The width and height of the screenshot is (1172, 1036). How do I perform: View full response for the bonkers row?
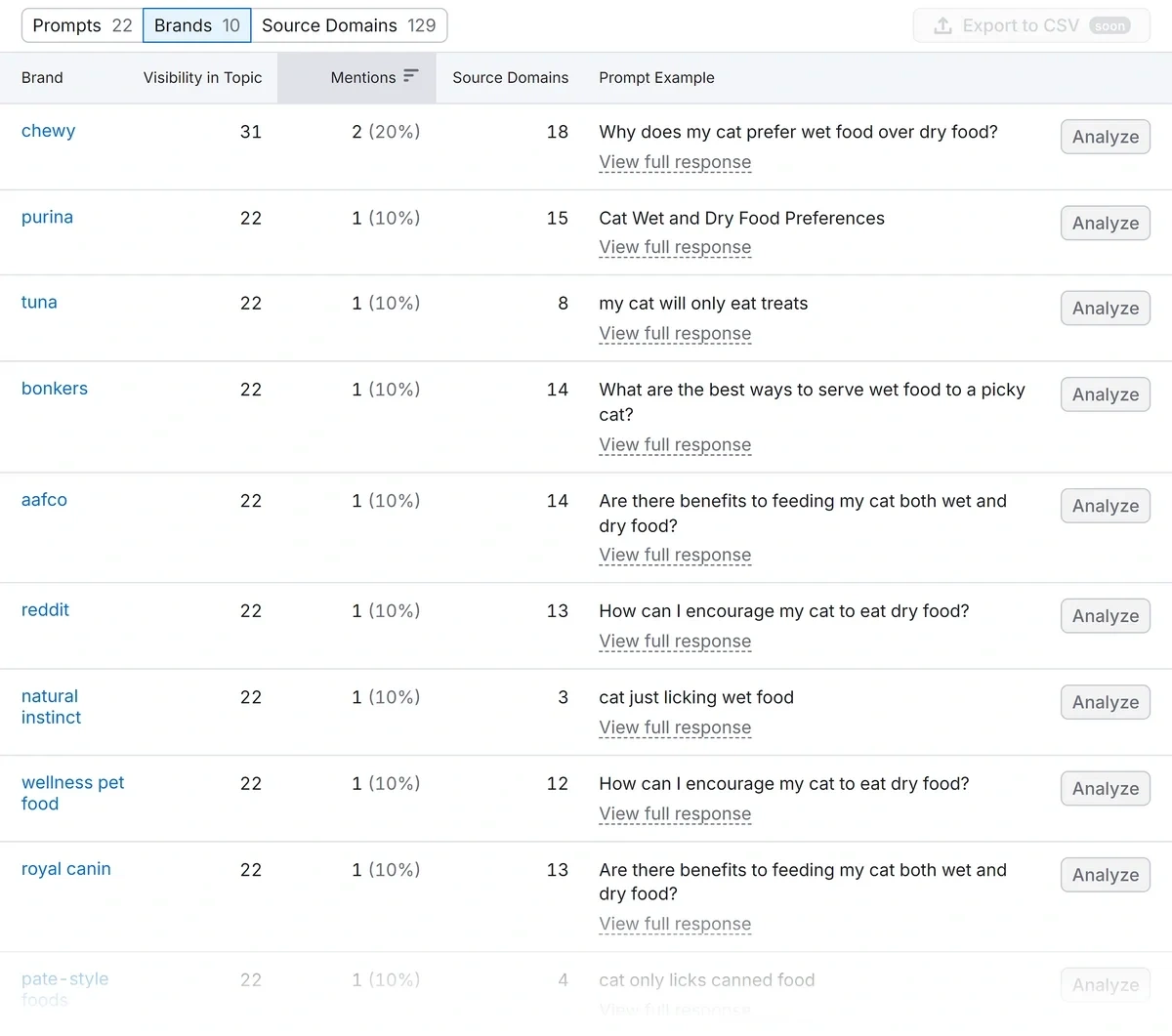coord(675,444)
